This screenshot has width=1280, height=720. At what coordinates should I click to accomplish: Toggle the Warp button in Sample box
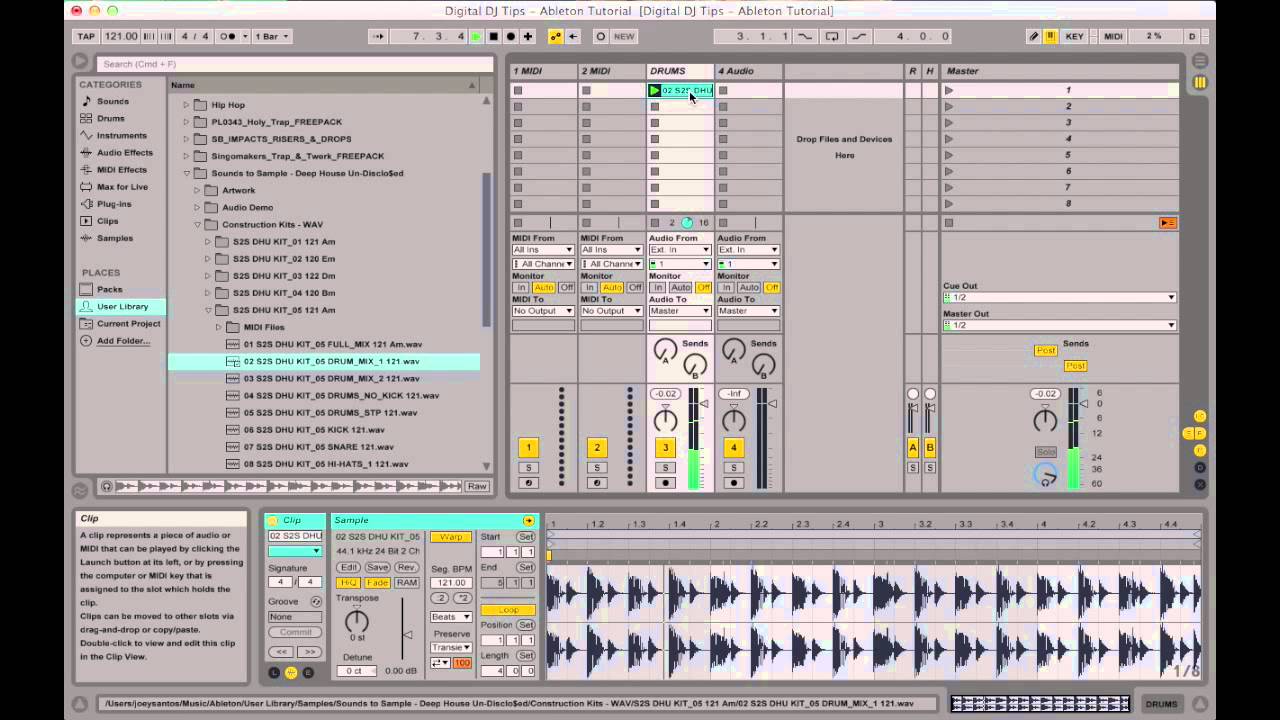click(451, 537)
